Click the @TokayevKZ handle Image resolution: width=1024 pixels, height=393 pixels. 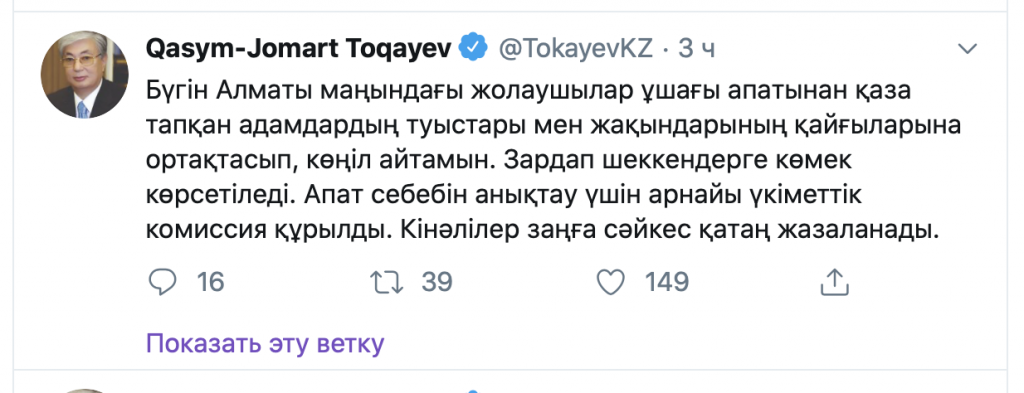[x=576, y=49]
